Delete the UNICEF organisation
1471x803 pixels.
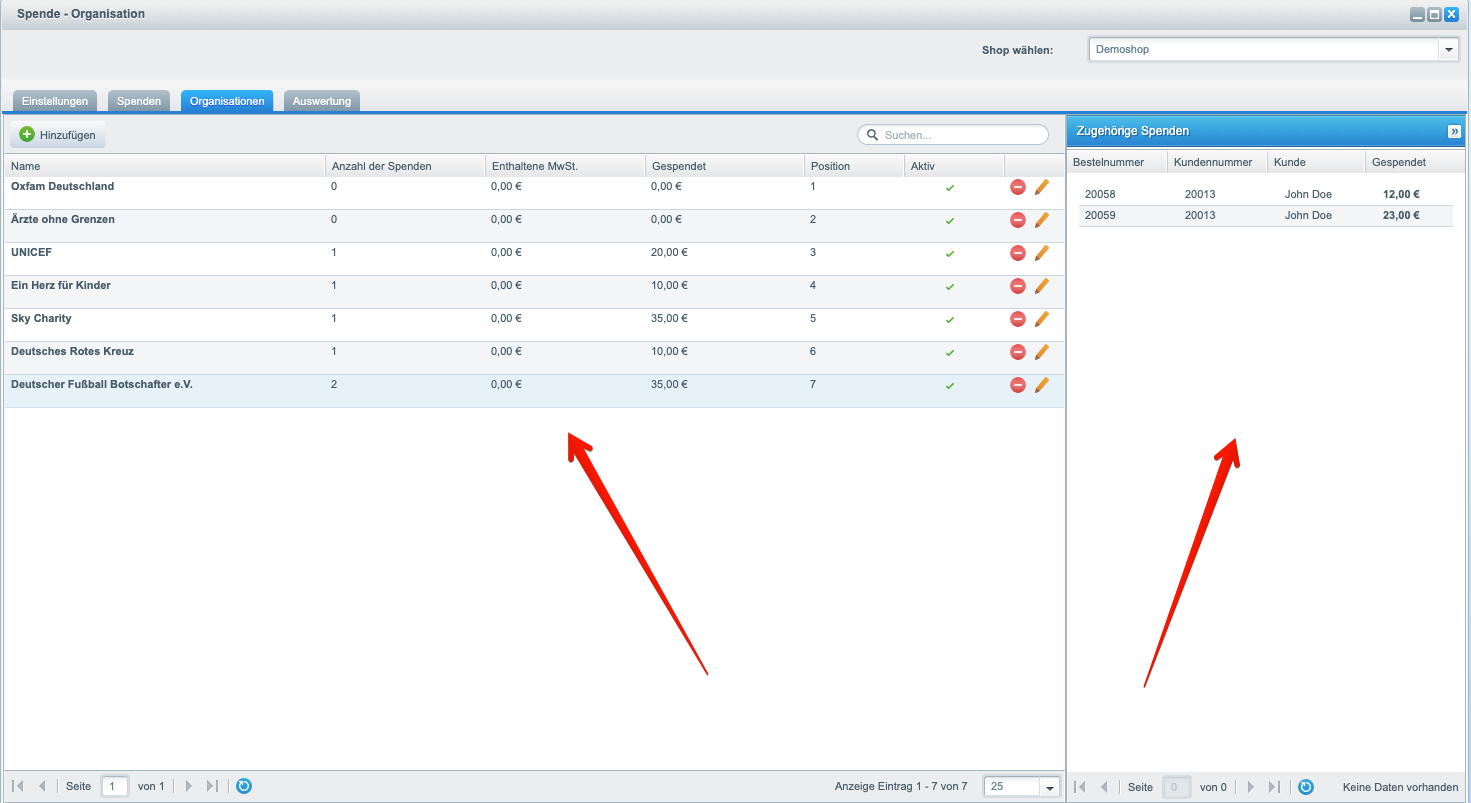[x=1018, y=253]
